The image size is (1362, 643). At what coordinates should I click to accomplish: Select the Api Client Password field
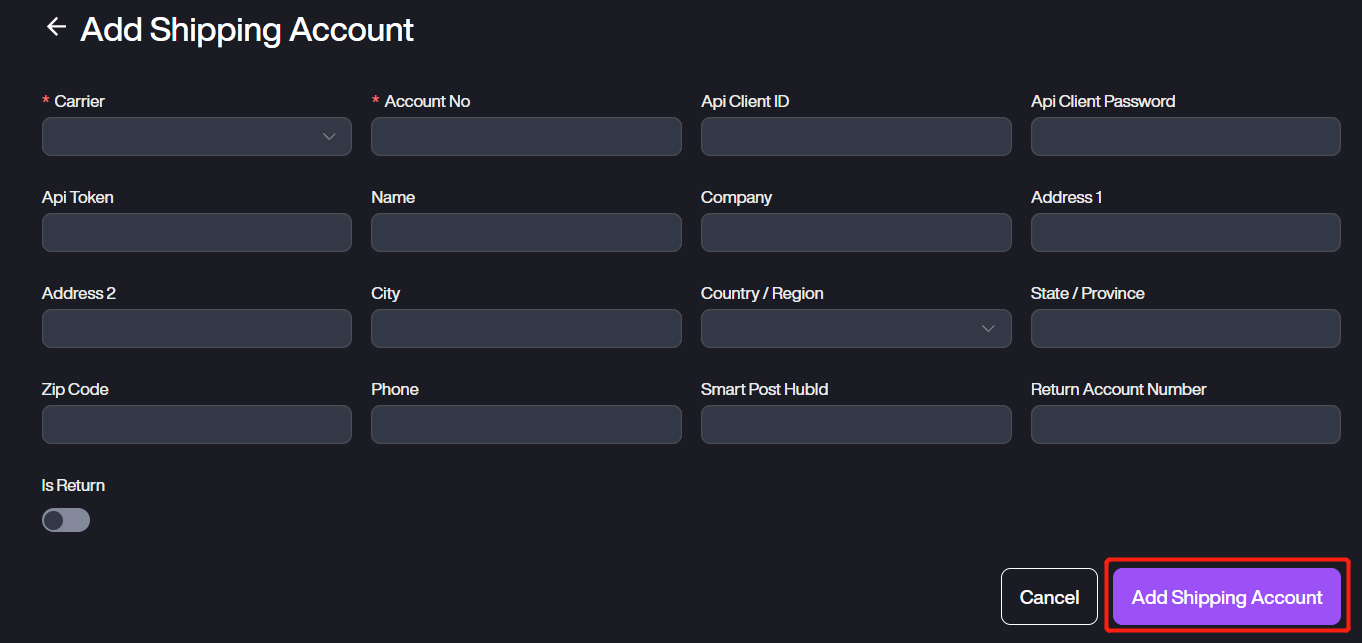[x=1185, y=137]
